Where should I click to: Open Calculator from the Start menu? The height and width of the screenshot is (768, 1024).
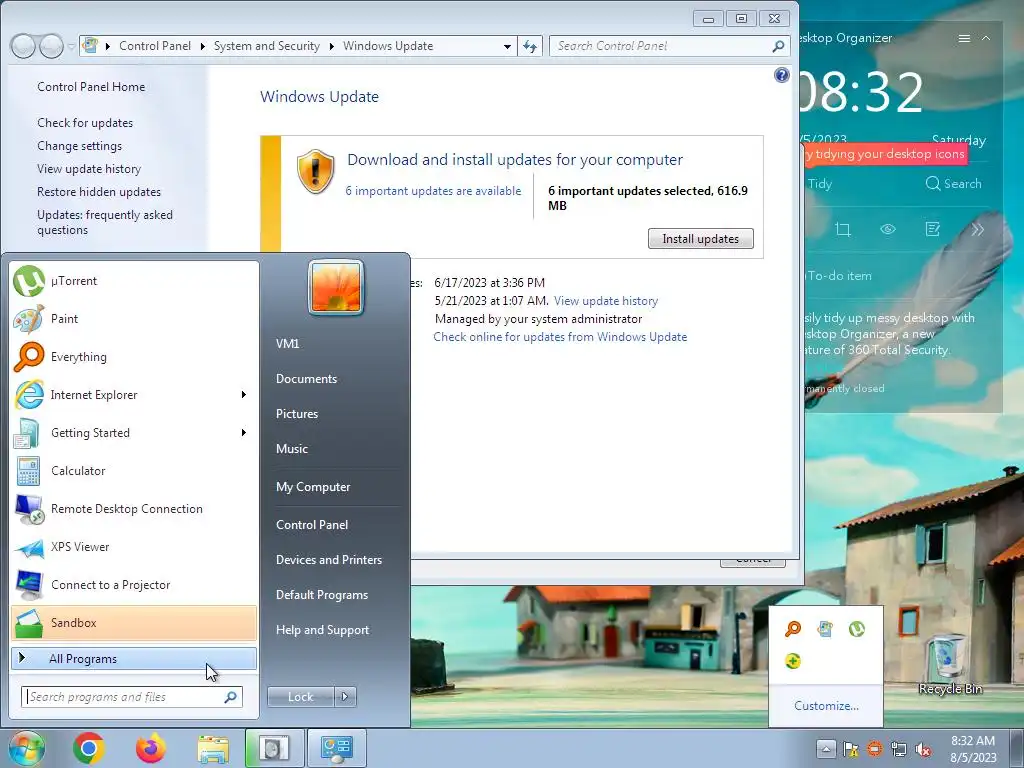pyautogui.click(x=134, y=470)
